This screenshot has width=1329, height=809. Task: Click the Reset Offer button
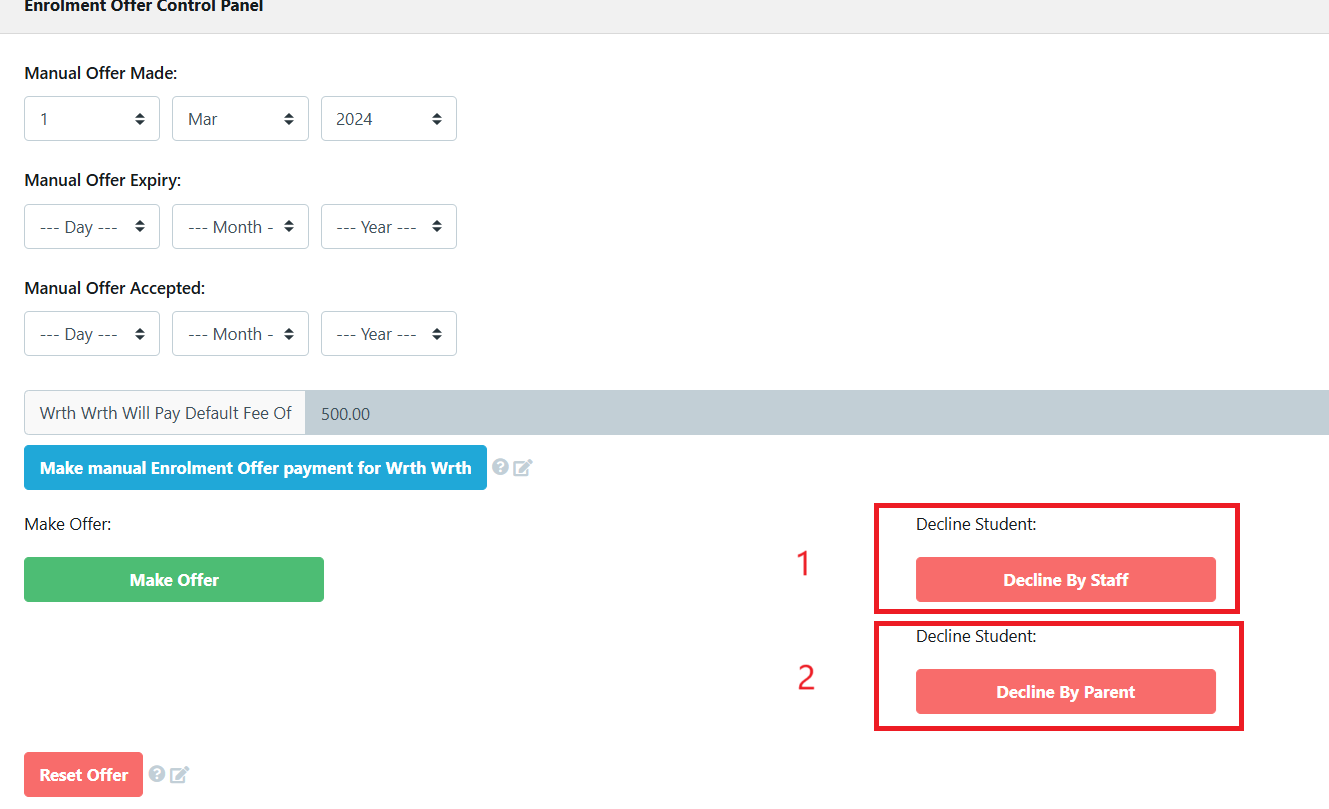(x=84, y=775)
